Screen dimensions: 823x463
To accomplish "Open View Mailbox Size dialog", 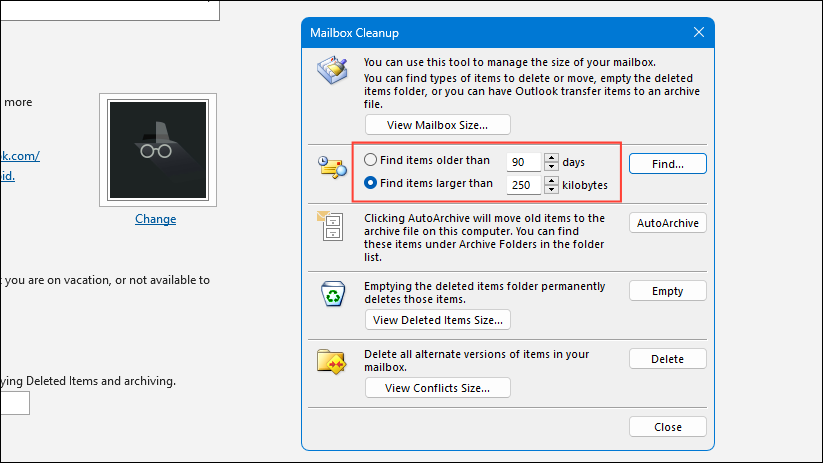I will point(438,125).
